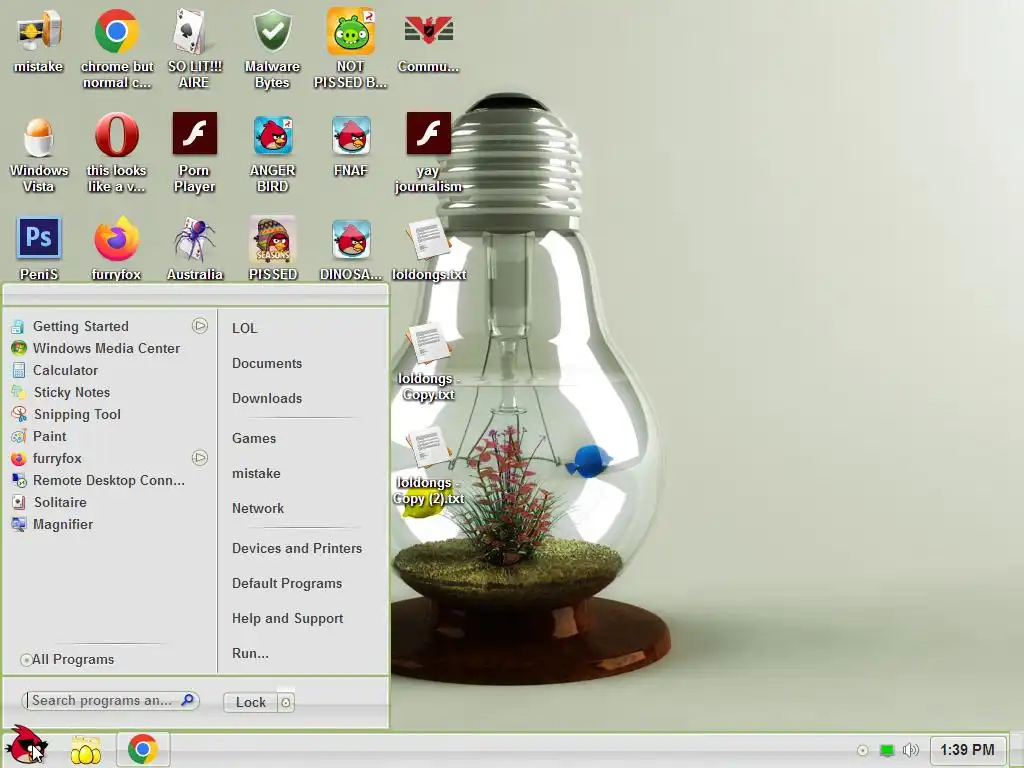Launch Windows Media Center from Start menu
1024x768 pixels.
pyautogui.click(x=108, y=348)
